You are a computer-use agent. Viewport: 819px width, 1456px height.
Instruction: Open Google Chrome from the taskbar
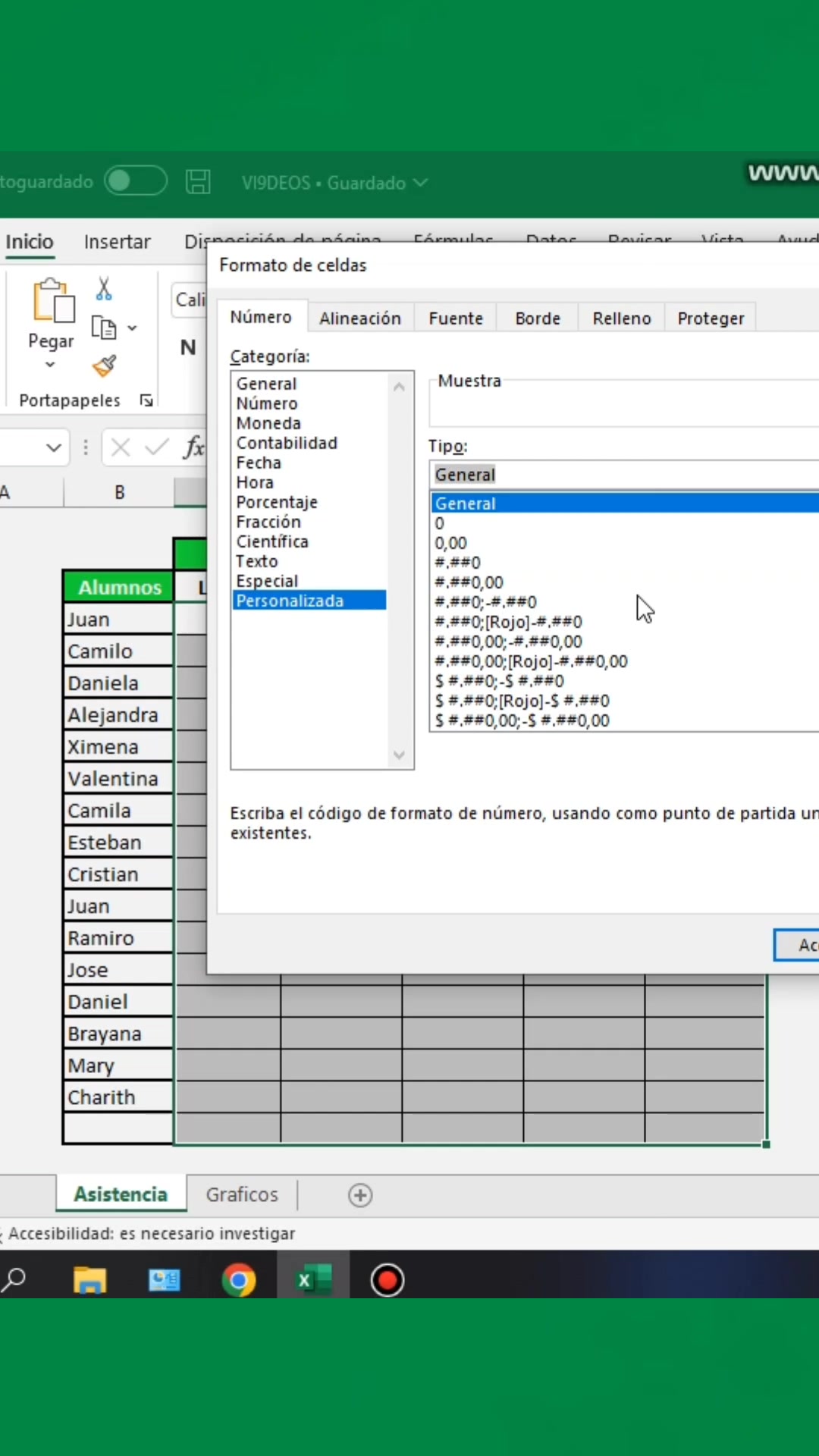(x=239, y=1281)
